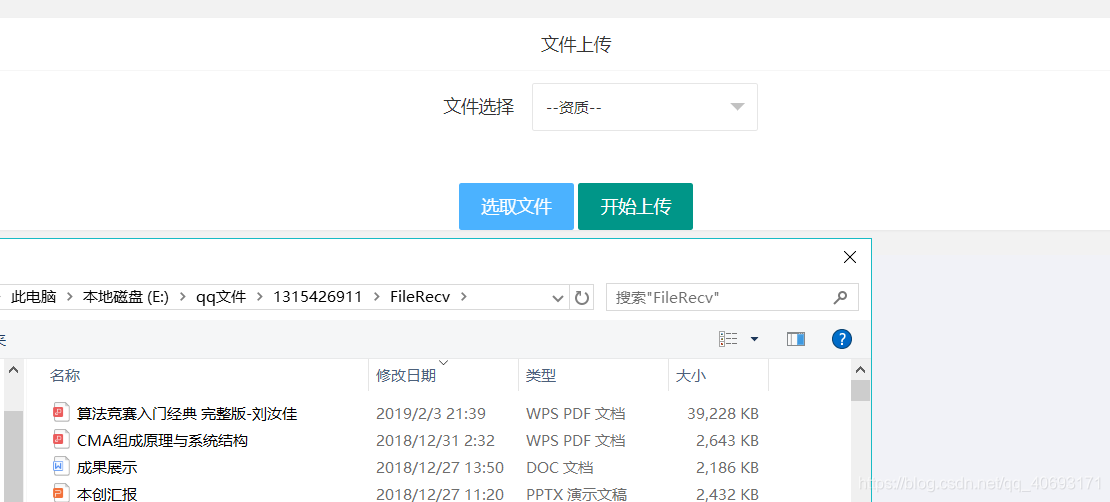Screen dimensions: 1110x502
Task: Click the DOC 文档 type cell
Action: pos(559,467)
